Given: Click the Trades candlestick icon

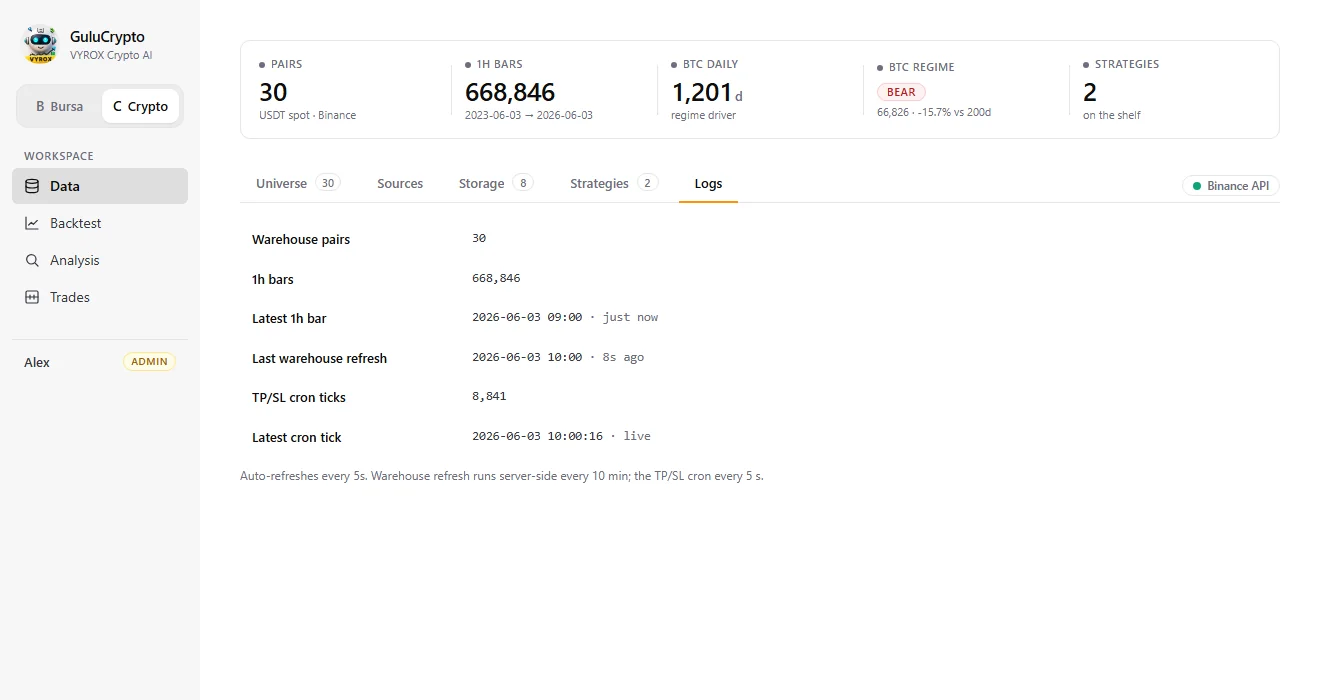Looking at the screenshot, I should (x=32, y=297).
